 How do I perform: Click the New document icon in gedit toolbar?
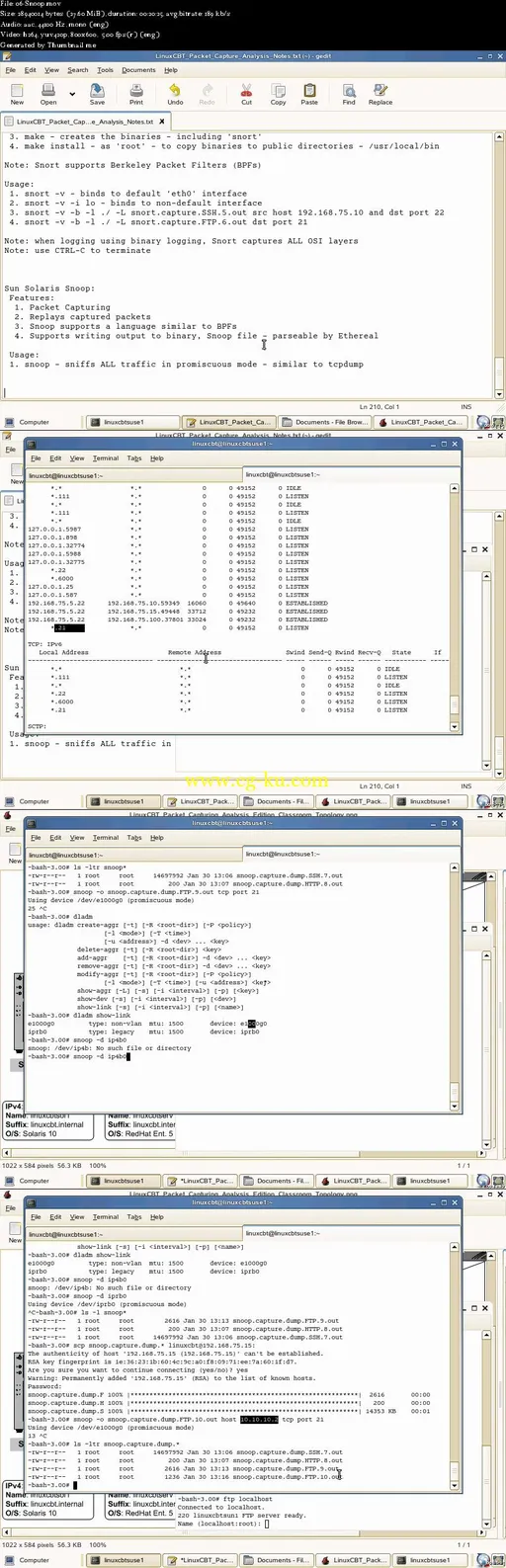tap(17, 95)
